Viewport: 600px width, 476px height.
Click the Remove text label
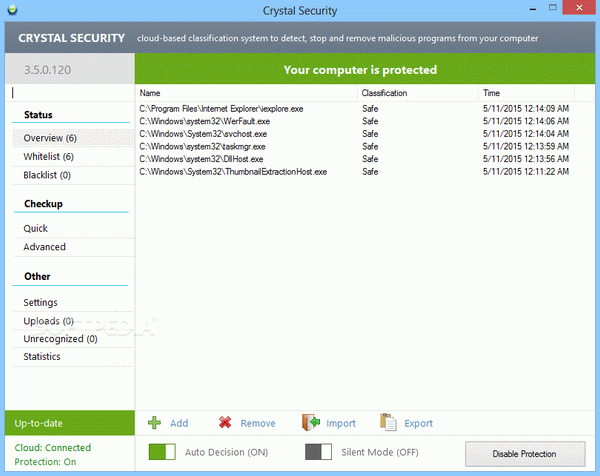(x=258, y=423)
